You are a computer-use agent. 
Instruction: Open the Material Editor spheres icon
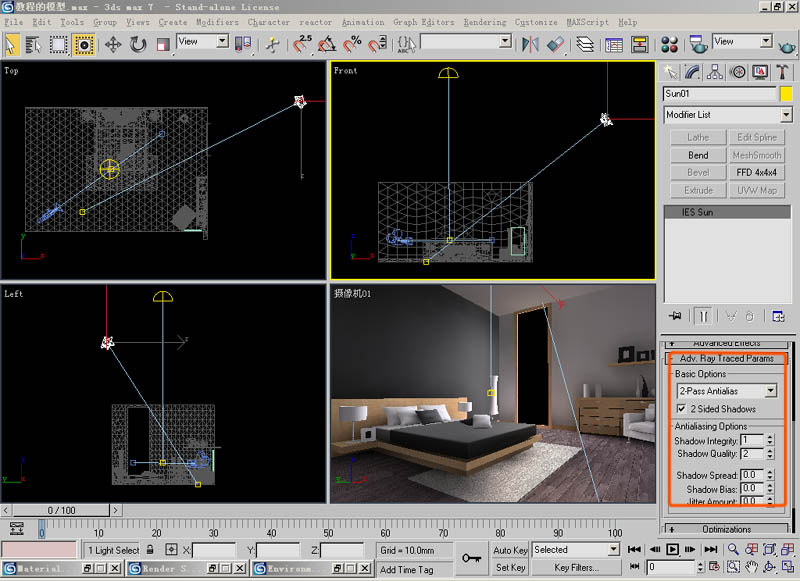669,45
